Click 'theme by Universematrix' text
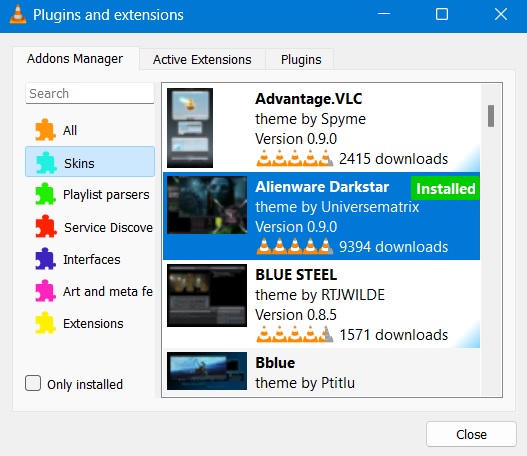Screen dimensions: 527x456 (x=337, y=207)
